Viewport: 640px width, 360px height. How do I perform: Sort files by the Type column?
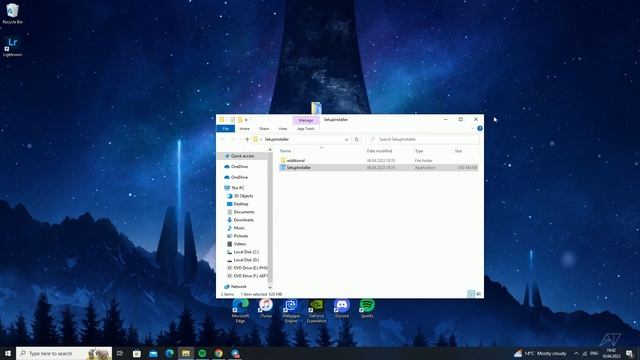[419, 151]
